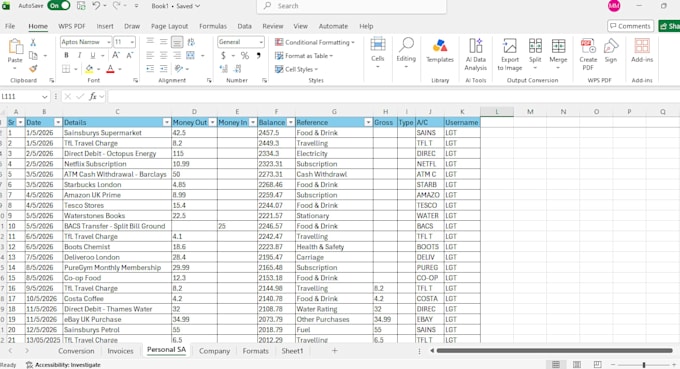Apply accounting dollar format
Screen dimensions: 680x369
(223, 55)
